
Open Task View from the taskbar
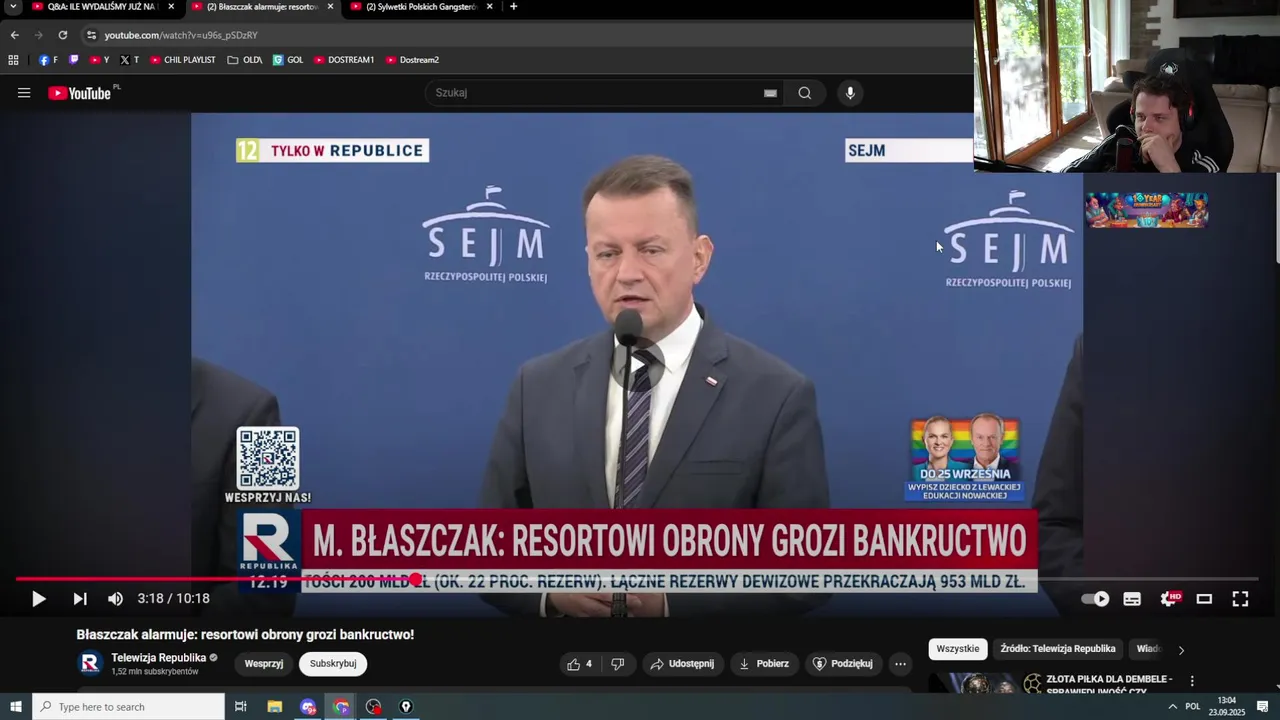pos(240,707)
